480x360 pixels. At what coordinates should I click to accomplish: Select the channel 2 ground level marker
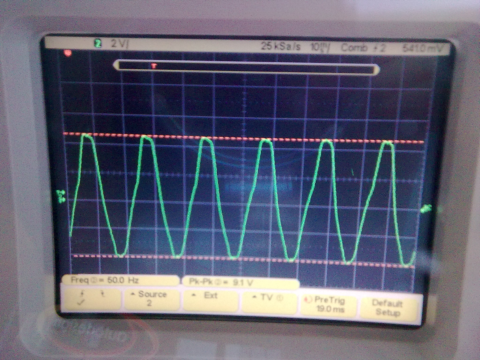[x=61, y=196]
